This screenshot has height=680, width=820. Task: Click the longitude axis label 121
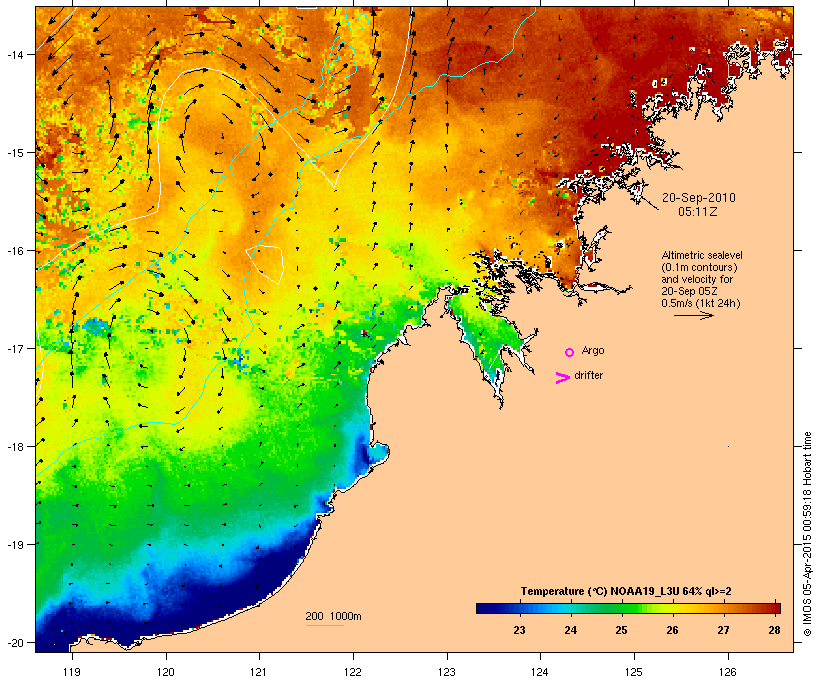coord(259,672)
